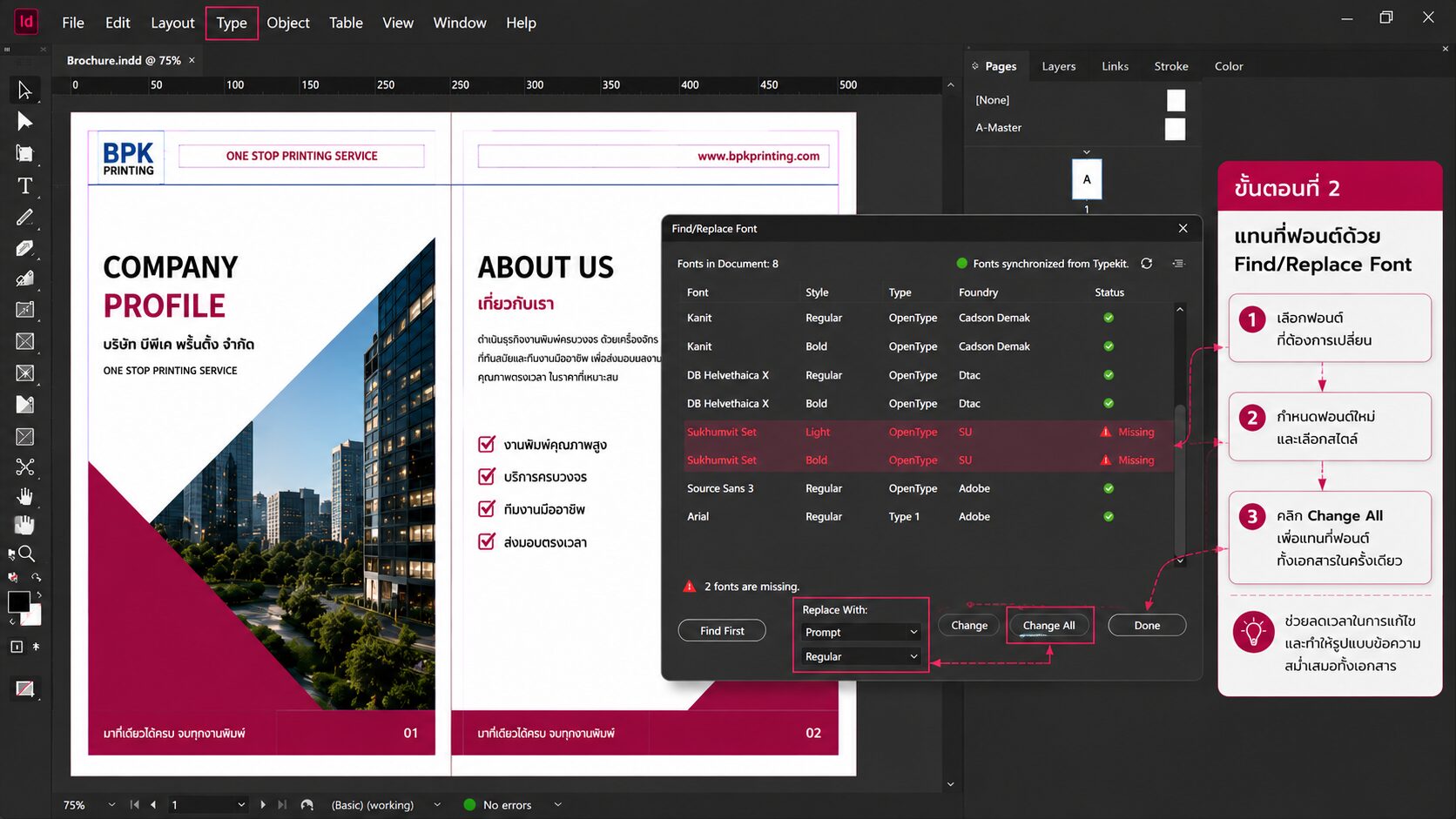The image size is (1456, 819).
Task: Open the Object menu
Action: tap(288, 23)
